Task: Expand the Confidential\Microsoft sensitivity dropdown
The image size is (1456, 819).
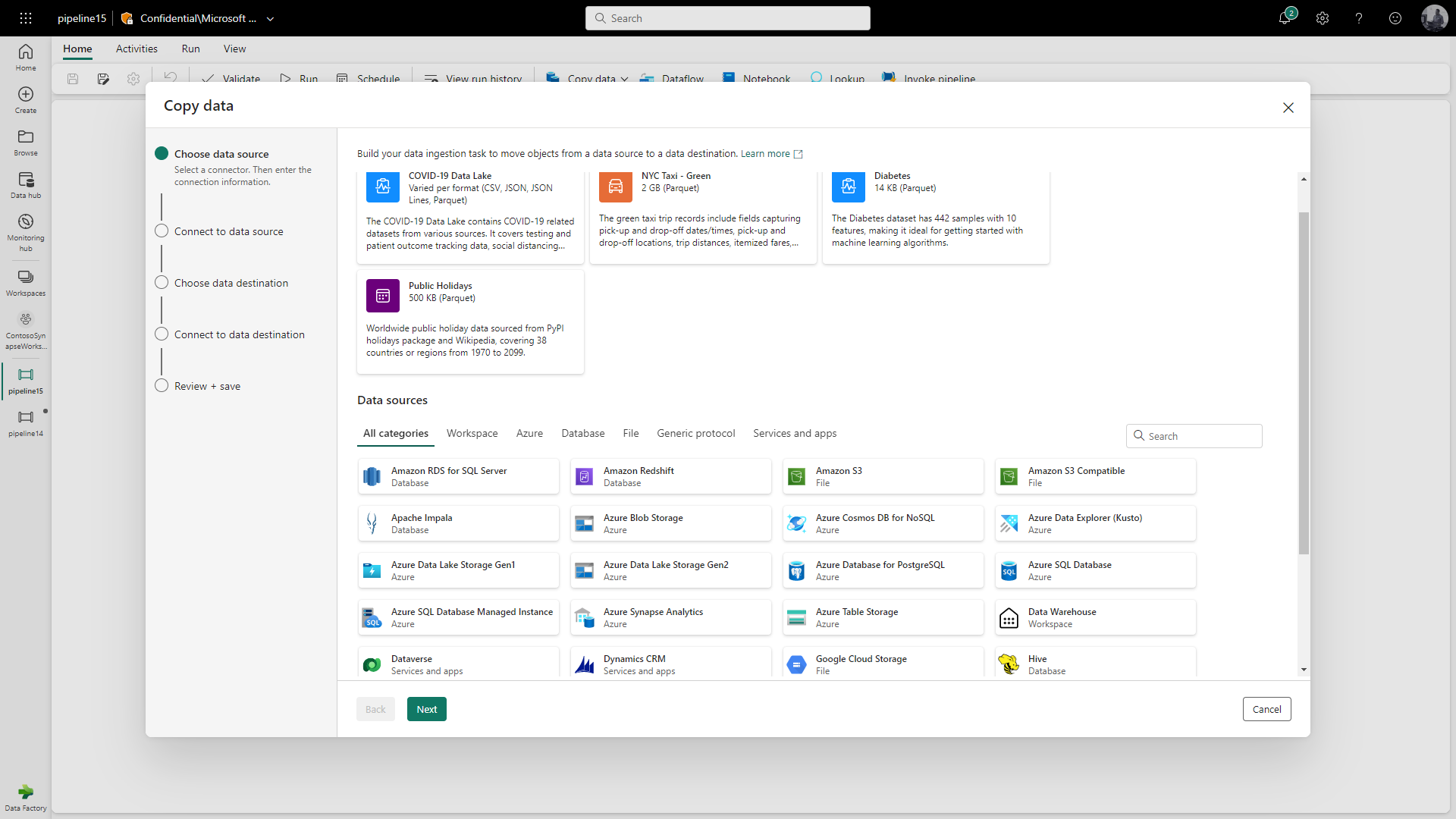Action: (x=270, y=19)
